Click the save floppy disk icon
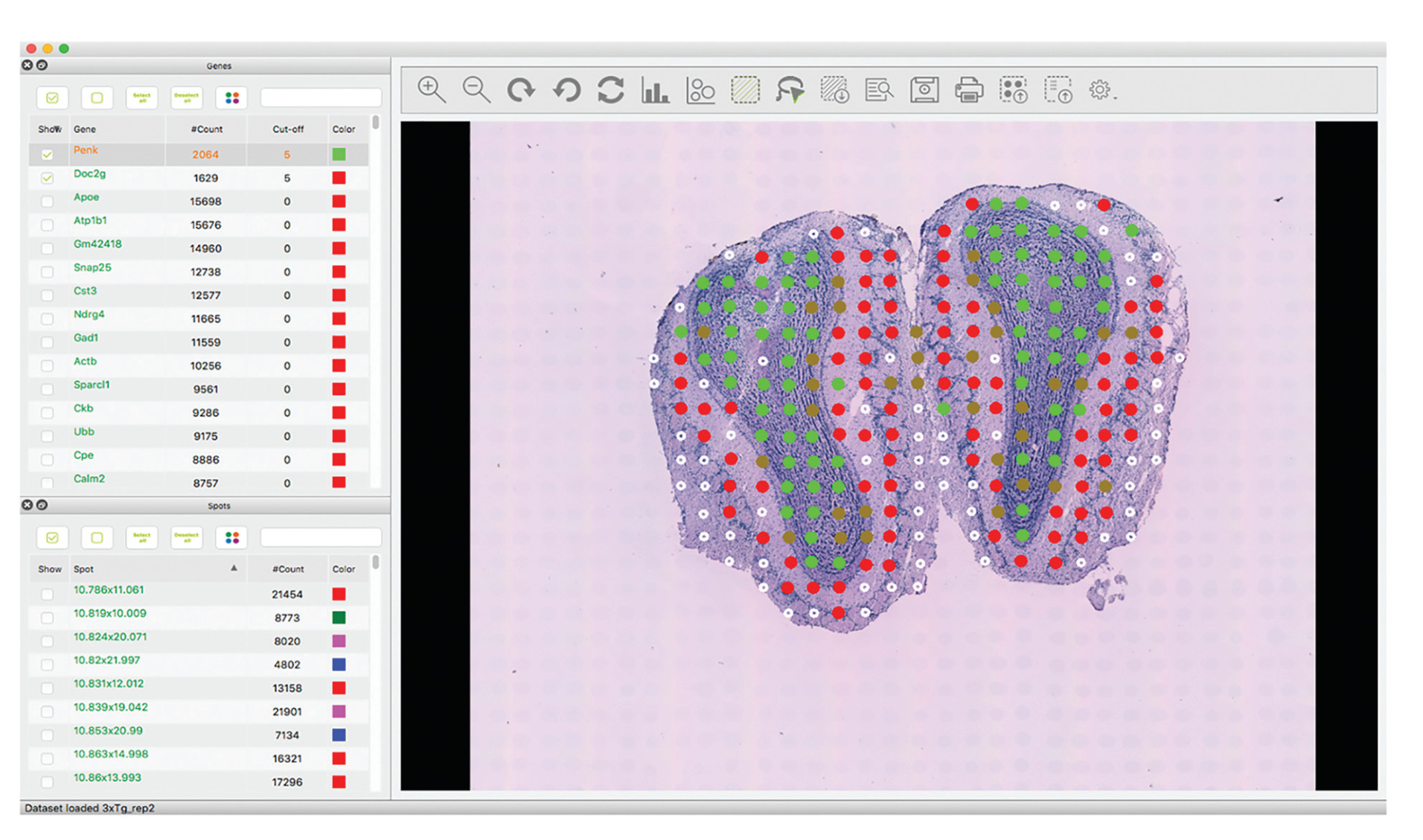1423x840 pixels. [x=924, y=90]
